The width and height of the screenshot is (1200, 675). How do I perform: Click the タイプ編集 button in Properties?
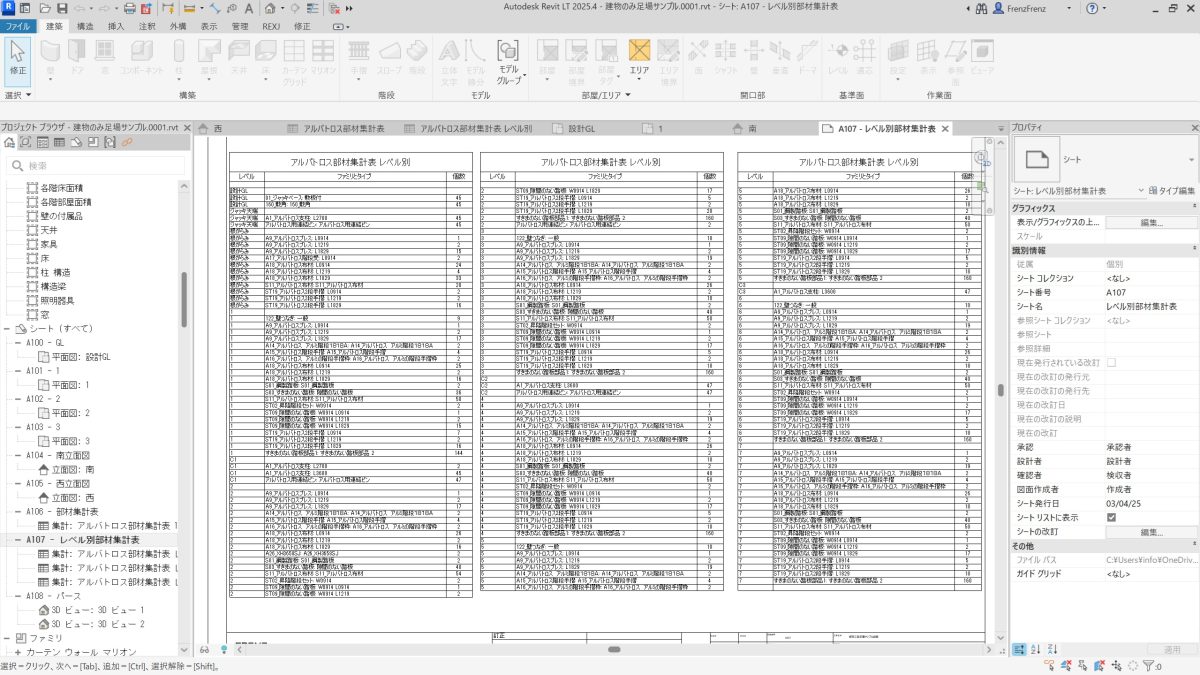tap(1170, 190)
